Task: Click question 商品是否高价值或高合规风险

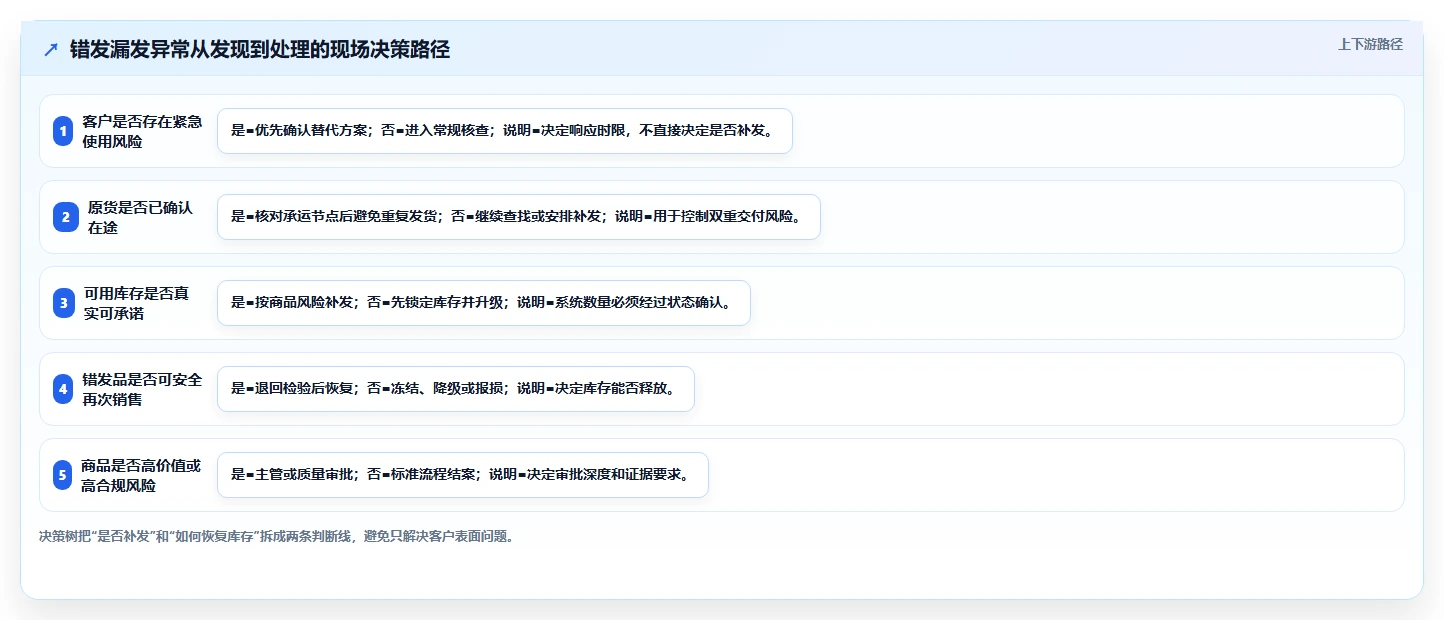Action: 141,475
